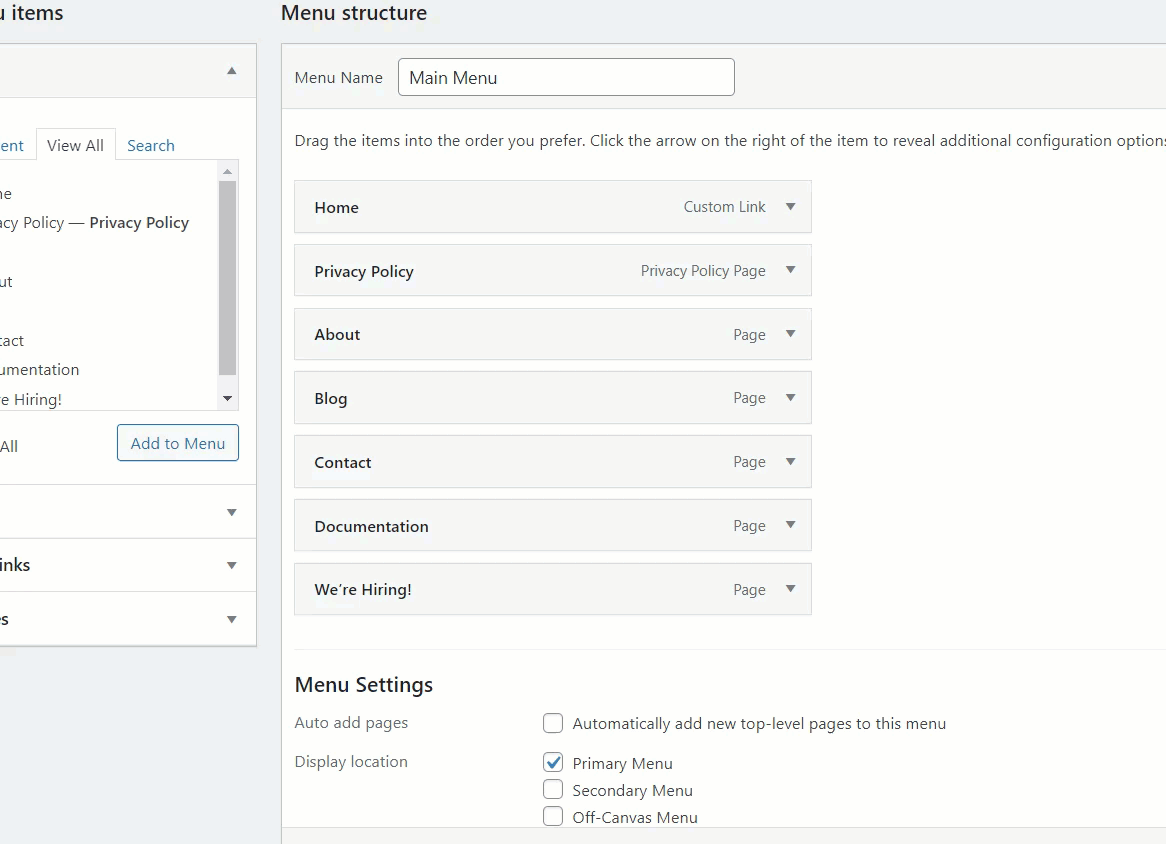Select the Blog menu structure item
This screenshot has width=1166, height=844.
(x=553, y=398)
